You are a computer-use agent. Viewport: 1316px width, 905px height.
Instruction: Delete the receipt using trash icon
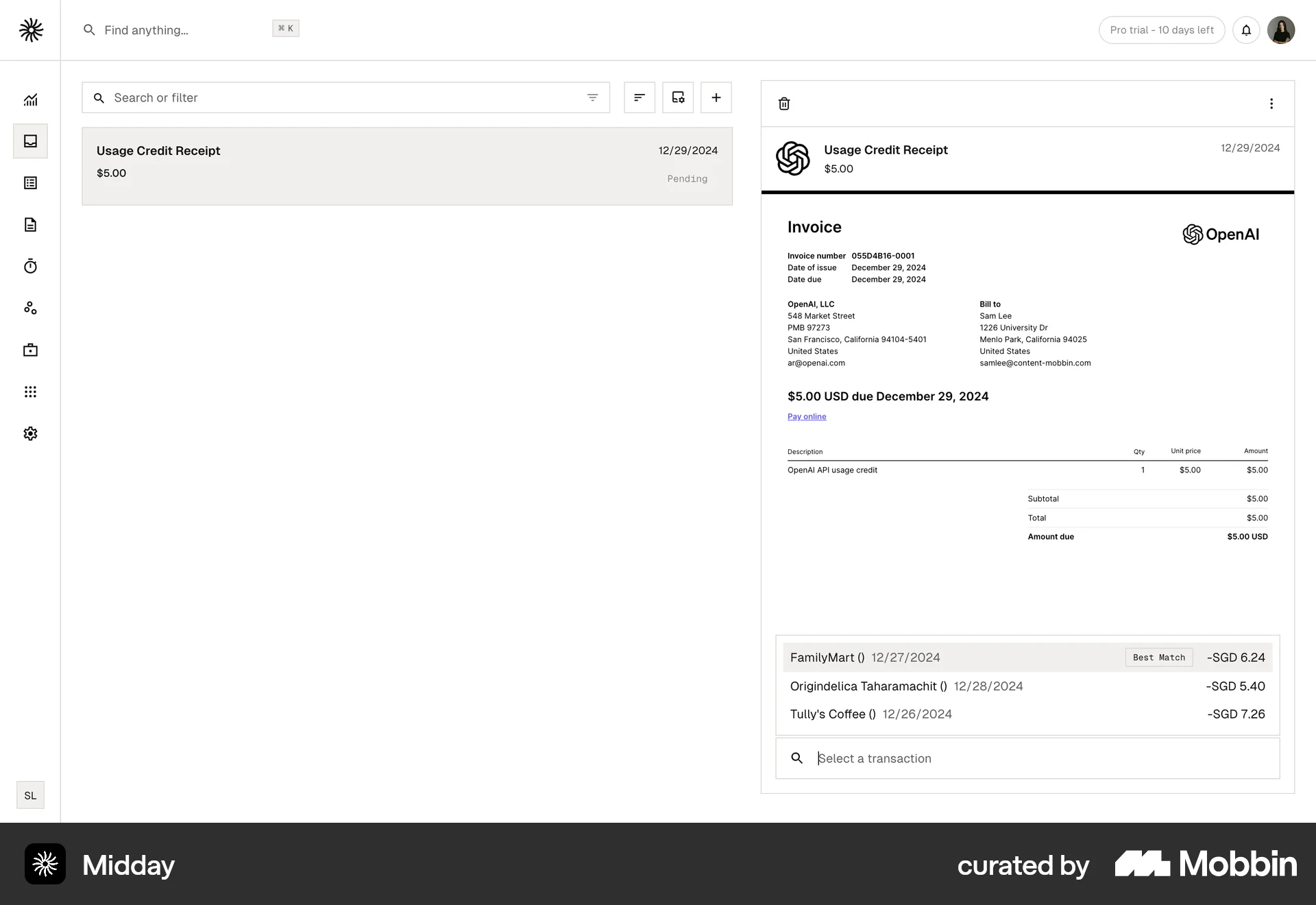click(784, 104)
